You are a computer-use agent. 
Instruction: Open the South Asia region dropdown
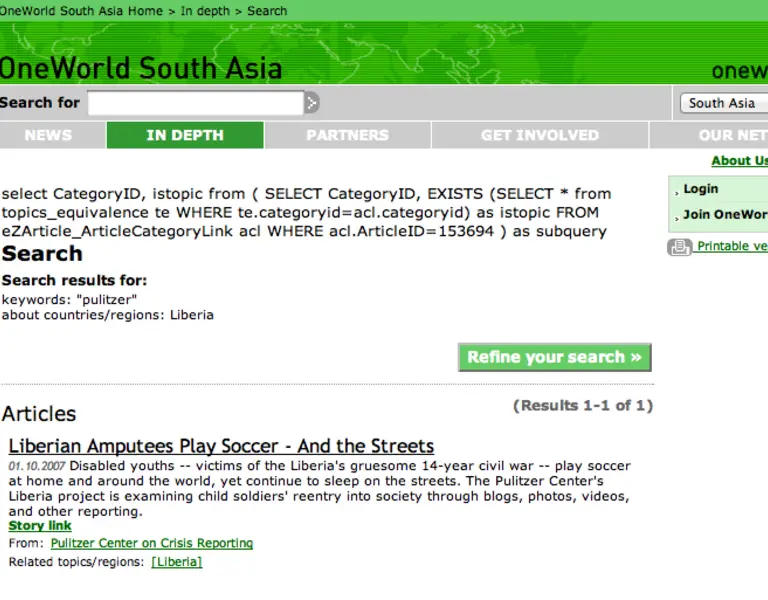(724, 103)
